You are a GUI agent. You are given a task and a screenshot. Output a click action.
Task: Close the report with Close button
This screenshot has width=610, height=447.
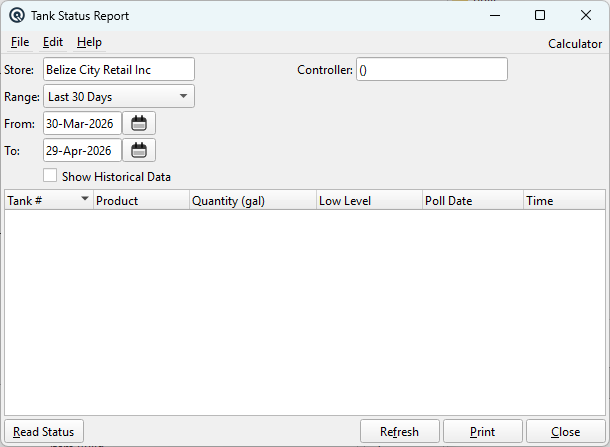point(566,431)
